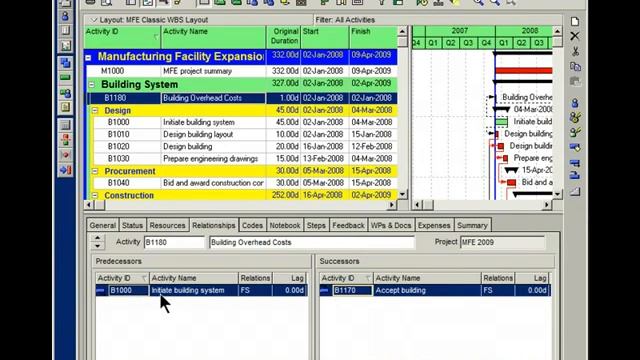Click the Start column header
Viewport: 640px width, 360px height.
[324, 37]
